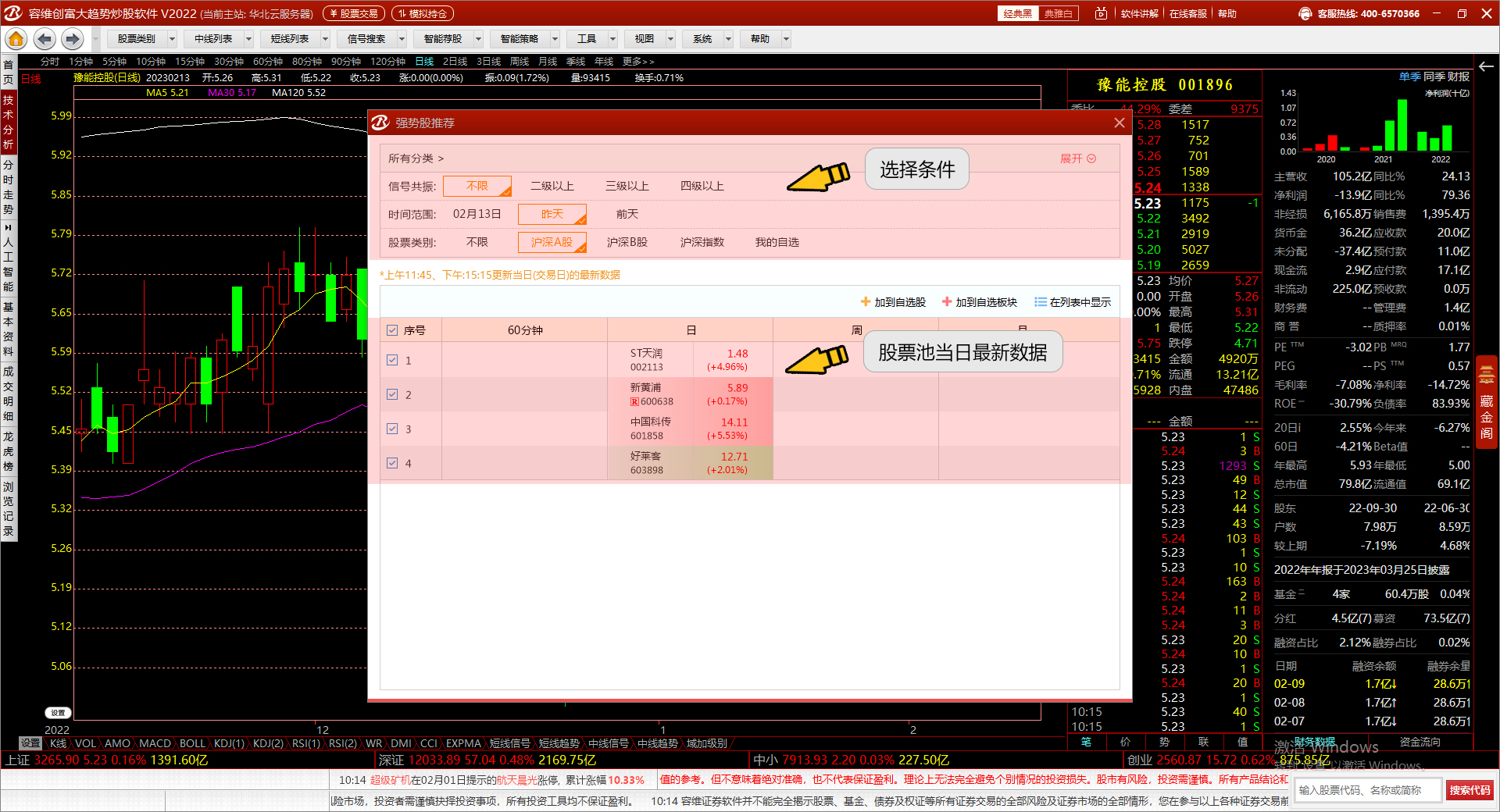Select 二级以上 signal resonance option
This screenshot has height=812, width=1500.
552,186
